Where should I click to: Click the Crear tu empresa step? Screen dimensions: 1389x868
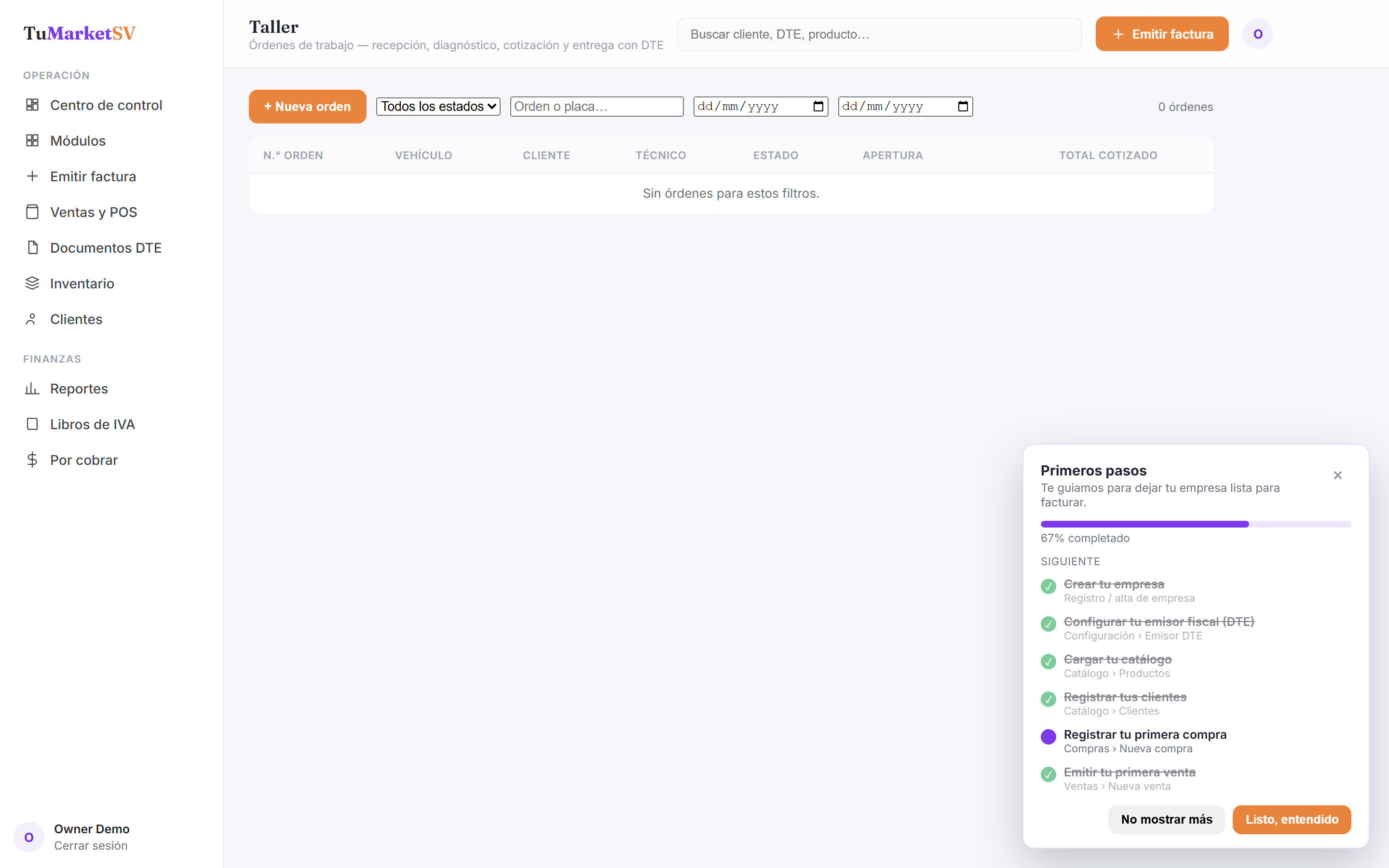(x=1129, y=591)
